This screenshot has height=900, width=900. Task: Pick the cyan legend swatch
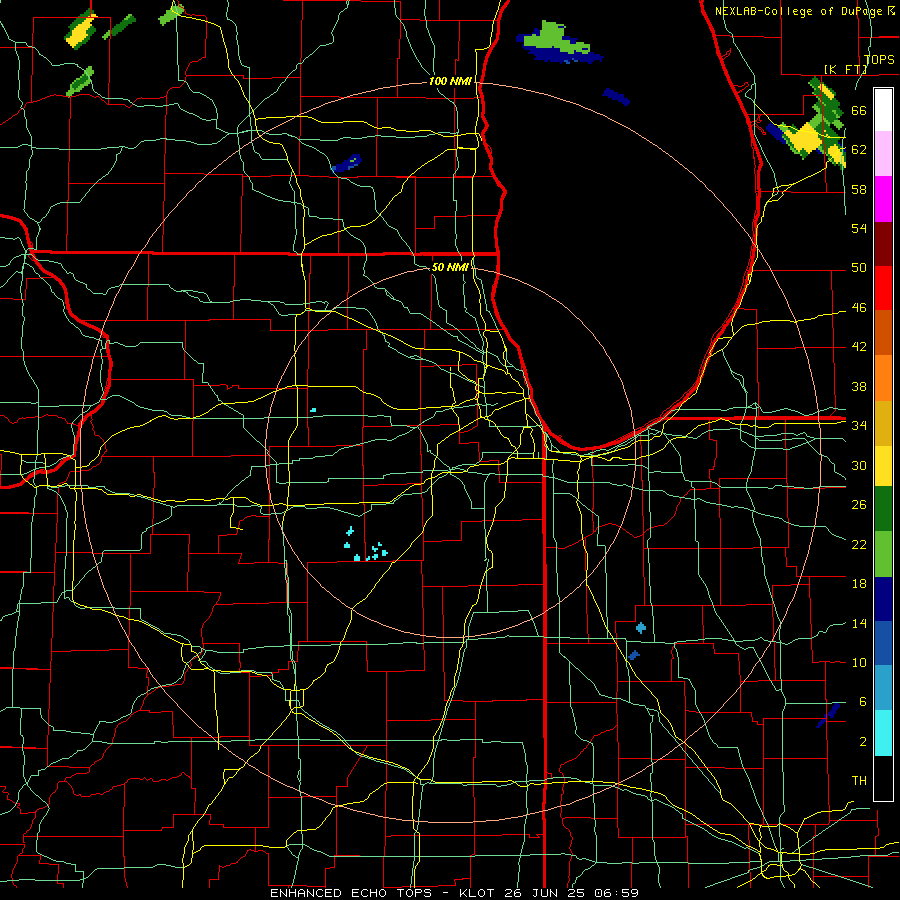pyautogui.click(x=883, y=733)
